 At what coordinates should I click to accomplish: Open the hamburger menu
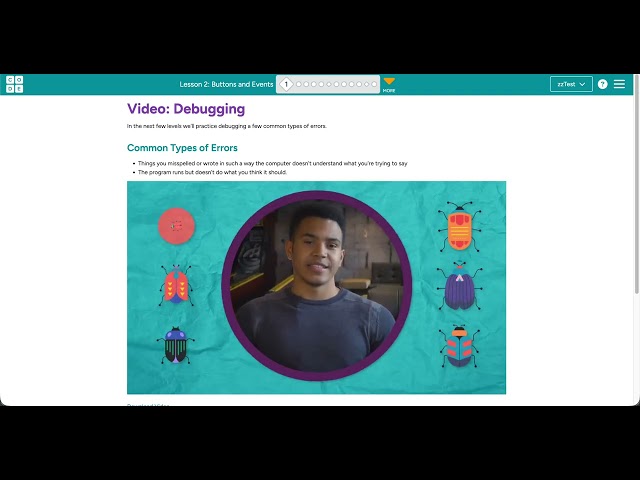(x=619, y=84)
